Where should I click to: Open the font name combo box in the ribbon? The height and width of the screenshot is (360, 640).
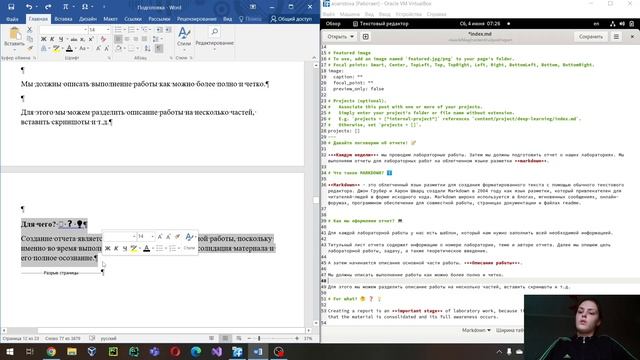point(64,30)
